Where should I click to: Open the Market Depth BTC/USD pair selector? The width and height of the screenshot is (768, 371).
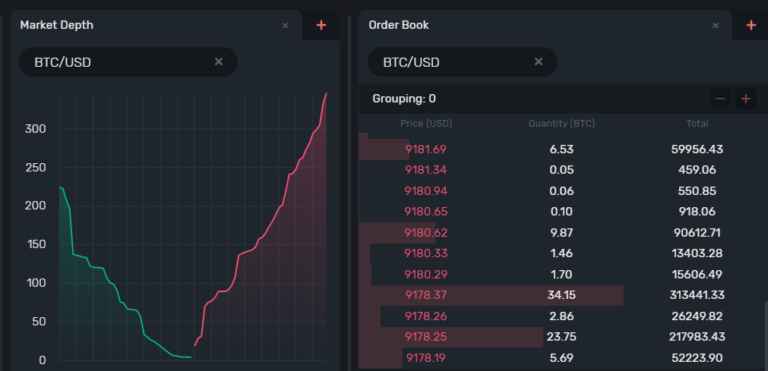tap(128, 62)
